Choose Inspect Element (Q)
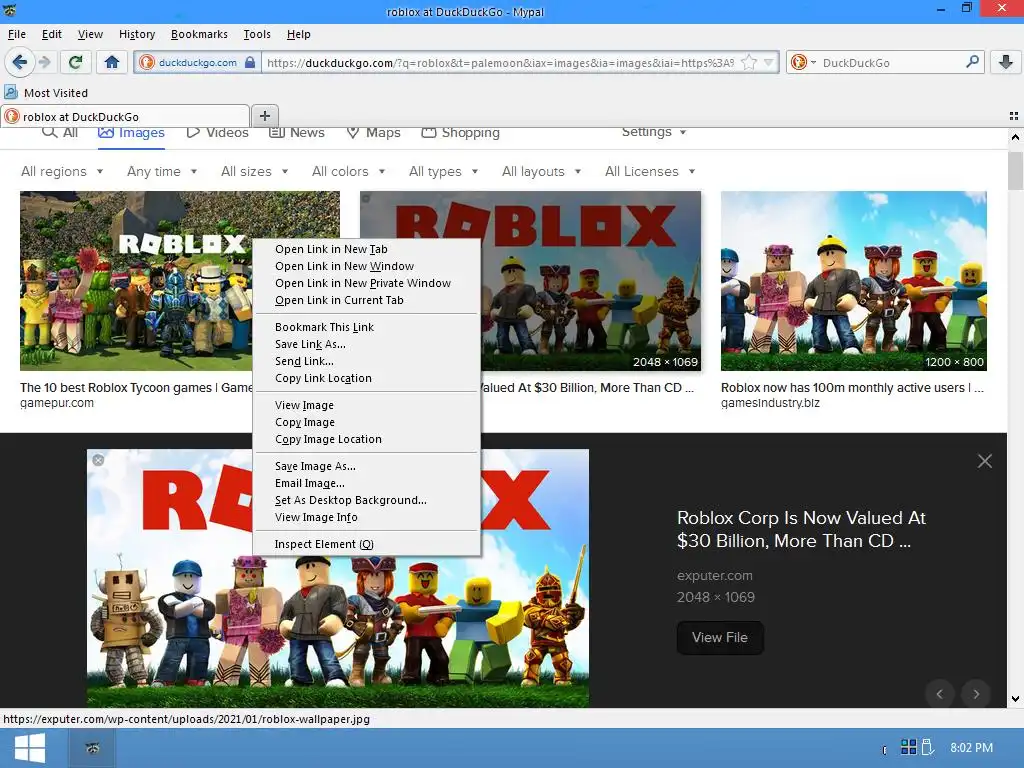Viewport: 1024px width, 768px height. (366, 544)
